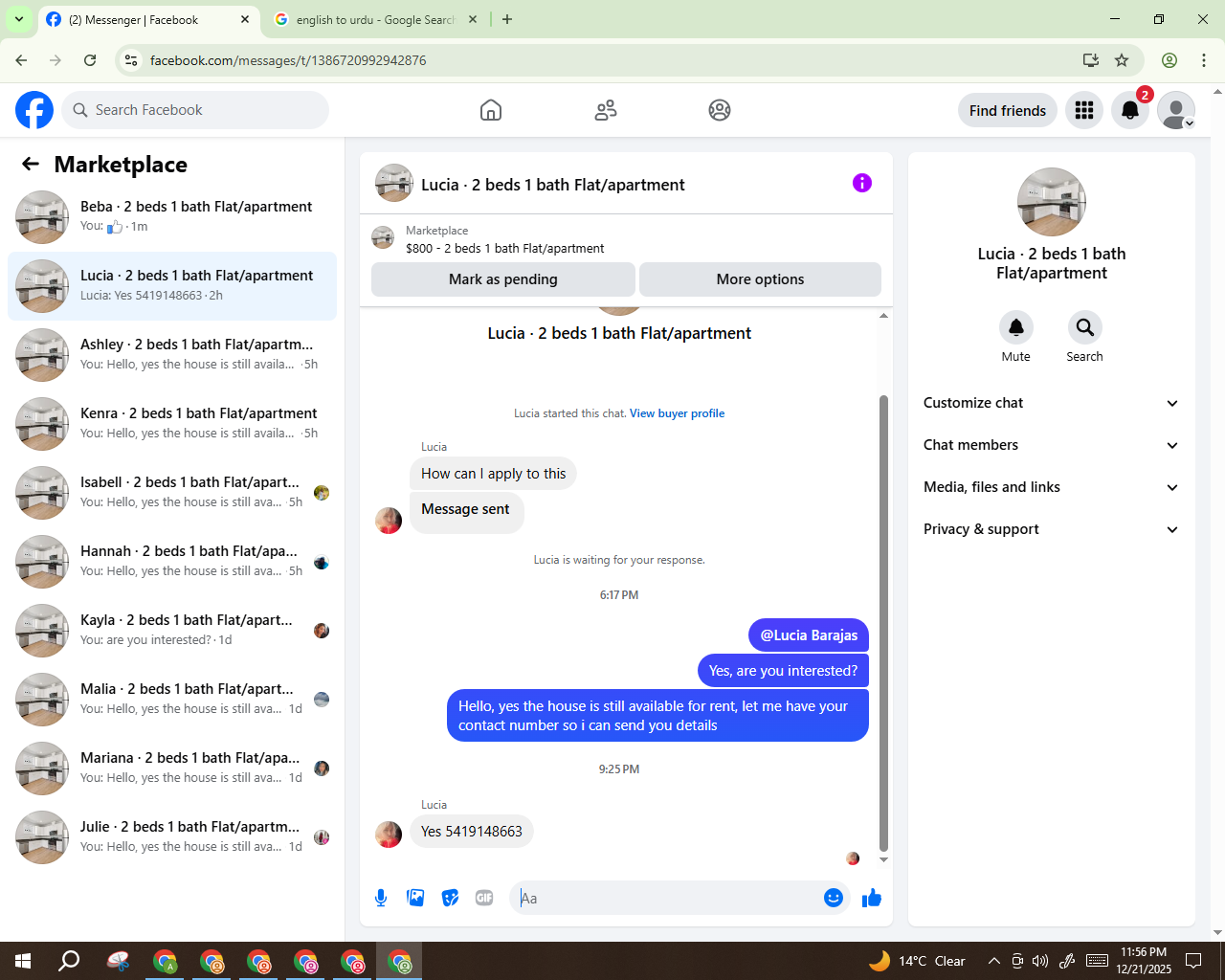Choose a GIF in the composer

(x=484, y=898)
